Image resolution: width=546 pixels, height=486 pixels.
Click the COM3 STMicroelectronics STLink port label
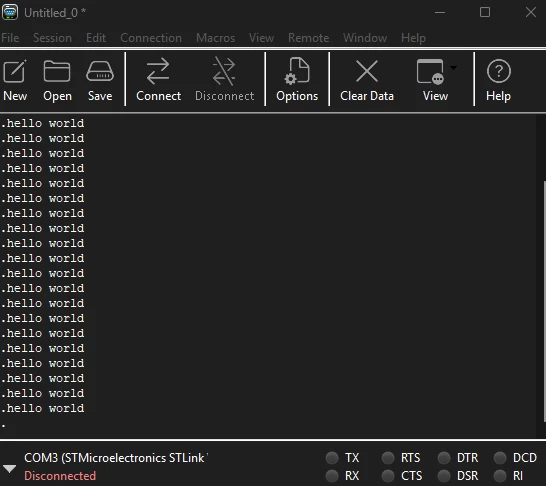click(116, 458)
